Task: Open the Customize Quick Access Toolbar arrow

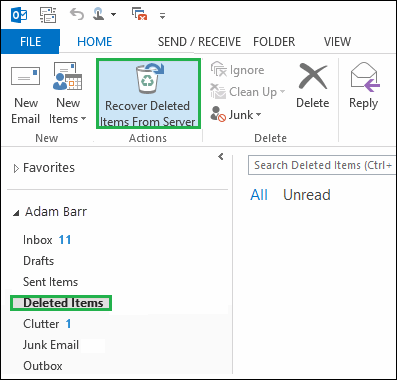Action: tap(162, 15)
